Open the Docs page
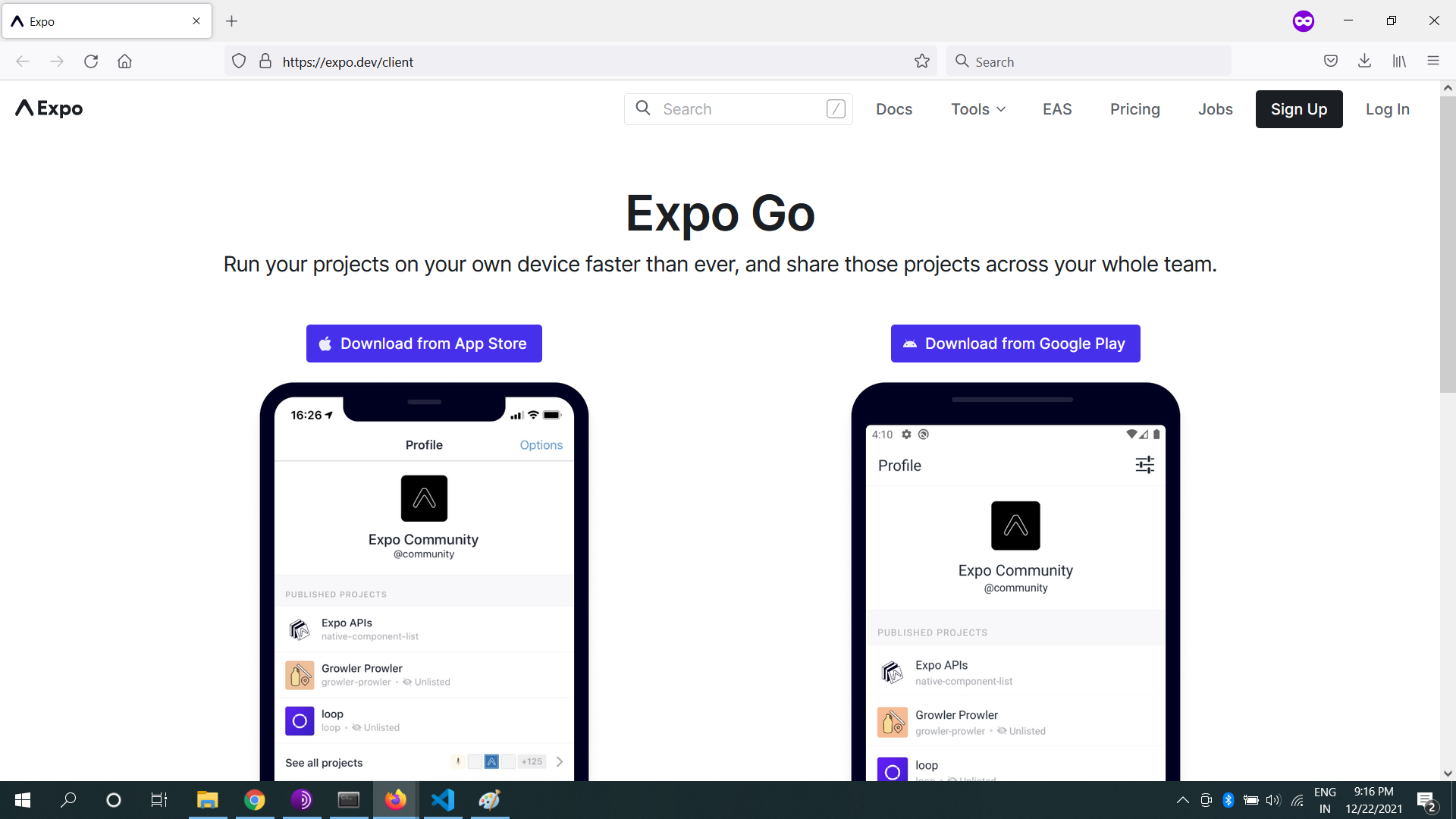 coord(894,109)
